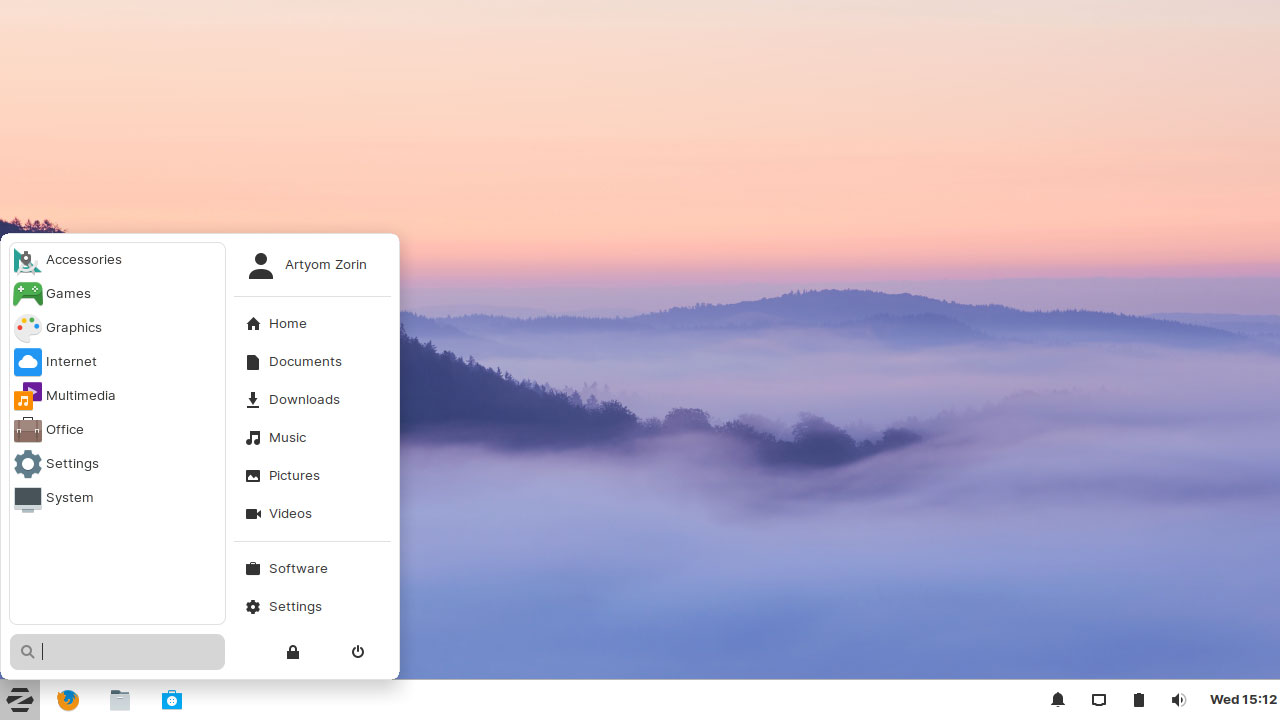Click the Office category icon
The height and width of the screenshot is (720, 1280).
(x=27, y=429)
